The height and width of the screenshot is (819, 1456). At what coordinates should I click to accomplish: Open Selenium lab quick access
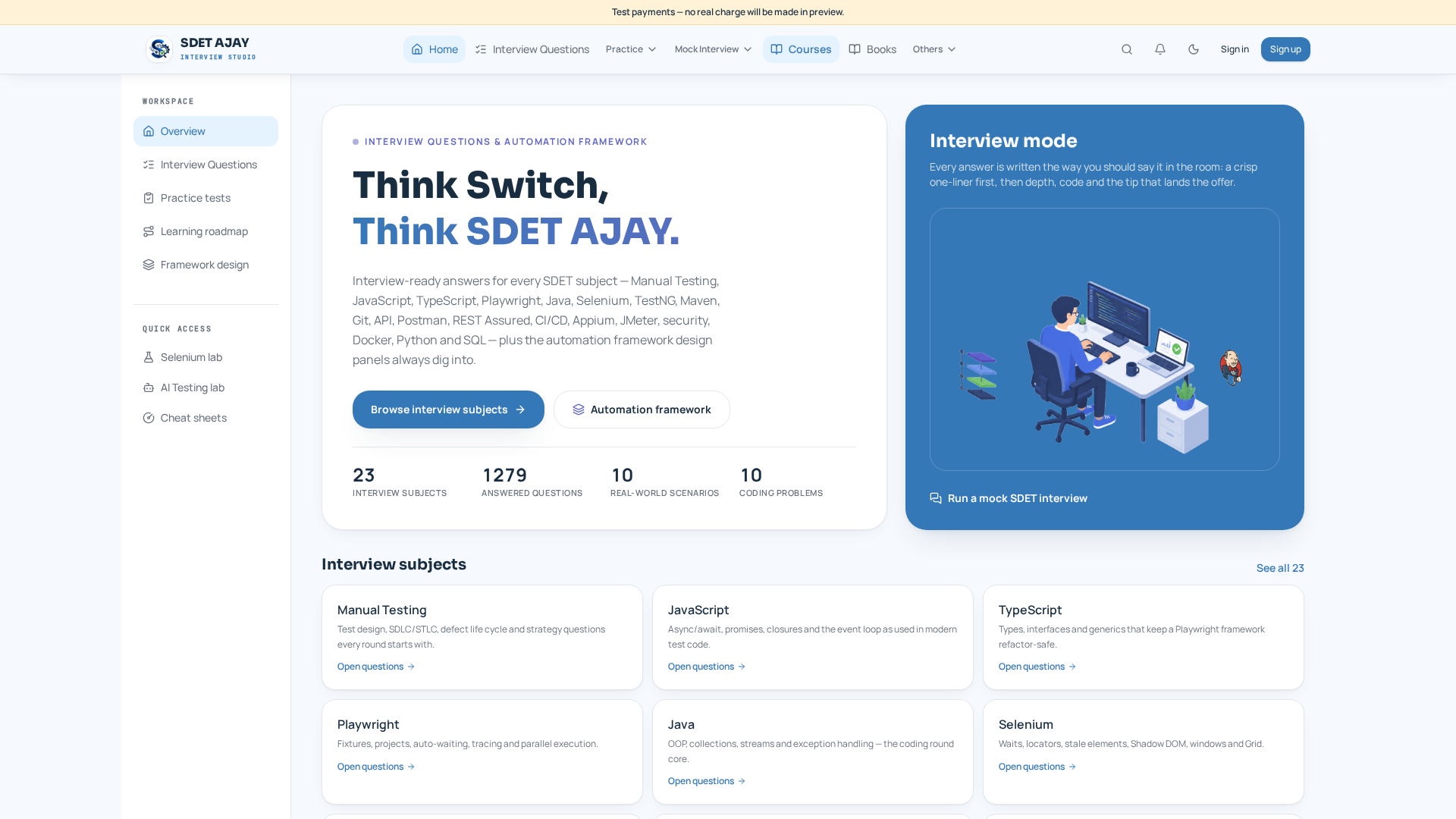tap(206, 357)
